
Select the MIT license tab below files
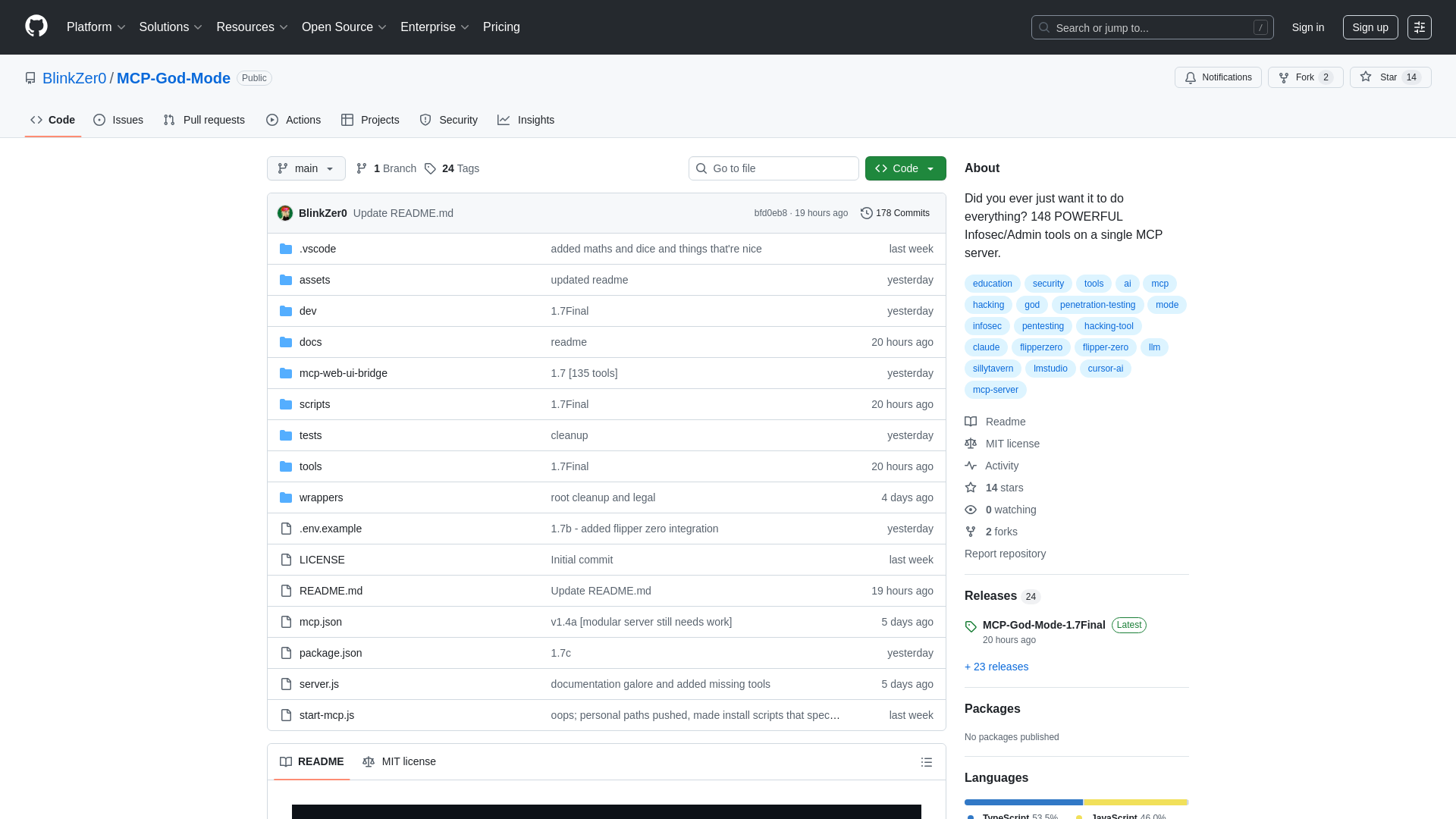[399, 761]
